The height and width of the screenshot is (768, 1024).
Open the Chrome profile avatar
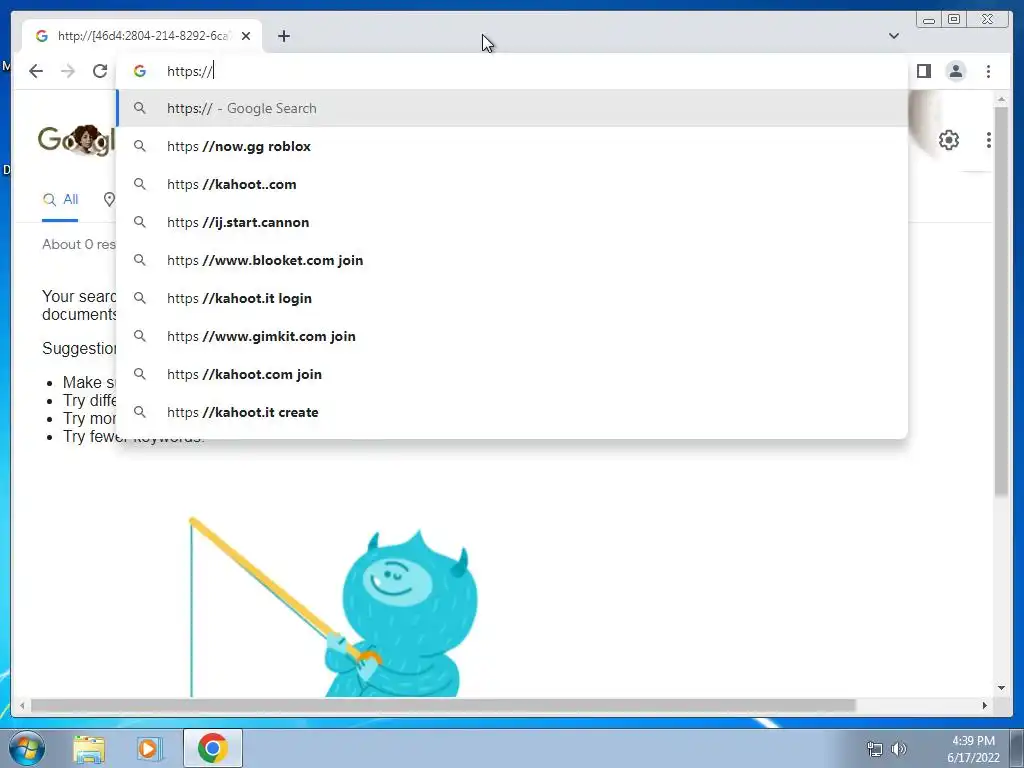(x=956, y=71)
